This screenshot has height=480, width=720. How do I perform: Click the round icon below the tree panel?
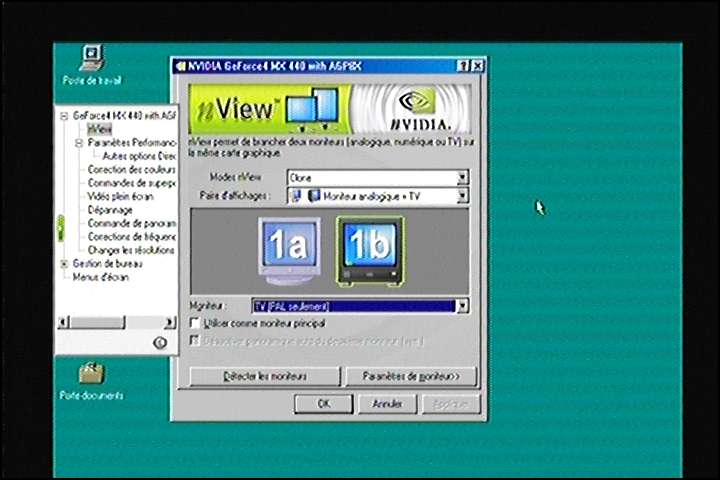pyautogui.click(x=160, y=342)
